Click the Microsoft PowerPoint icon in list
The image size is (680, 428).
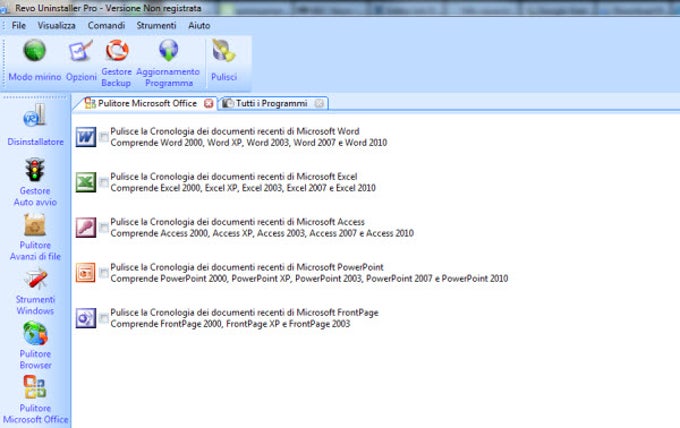86,273
